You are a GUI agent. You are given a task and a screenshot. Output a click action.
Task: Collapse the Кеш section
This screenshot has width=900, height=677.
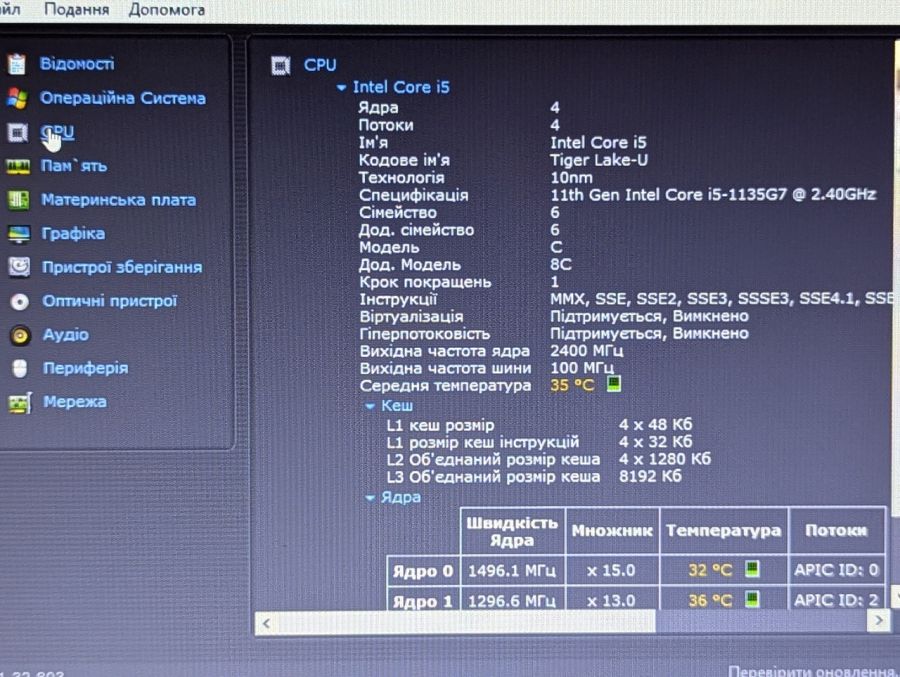click(370, 407)
